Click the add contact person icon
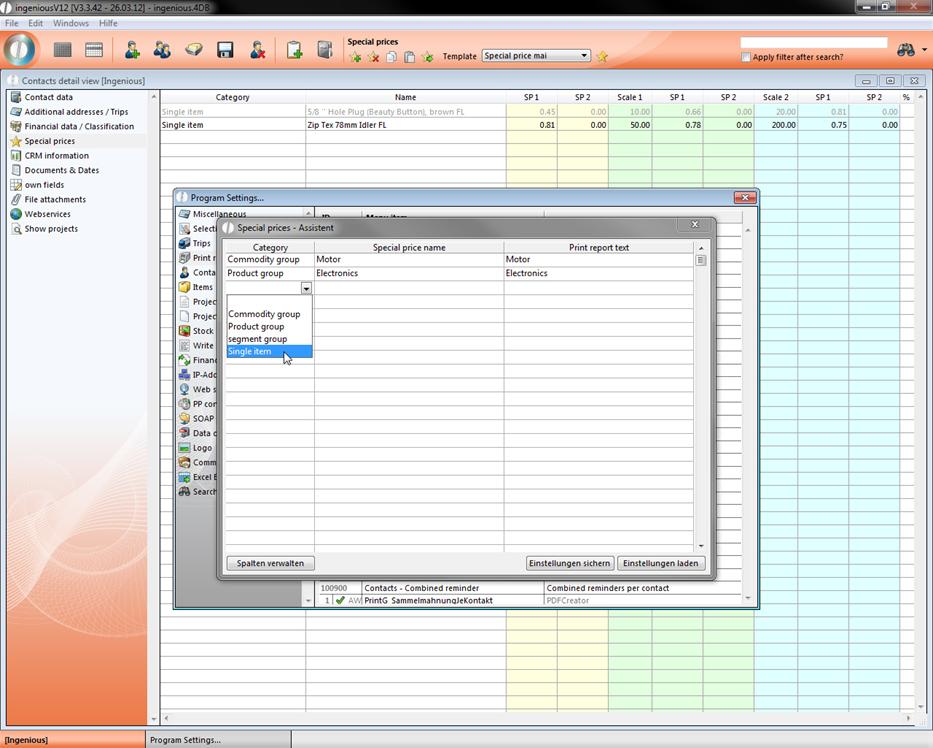This screenshot has width=933, height=748. [x=132, y=50]
